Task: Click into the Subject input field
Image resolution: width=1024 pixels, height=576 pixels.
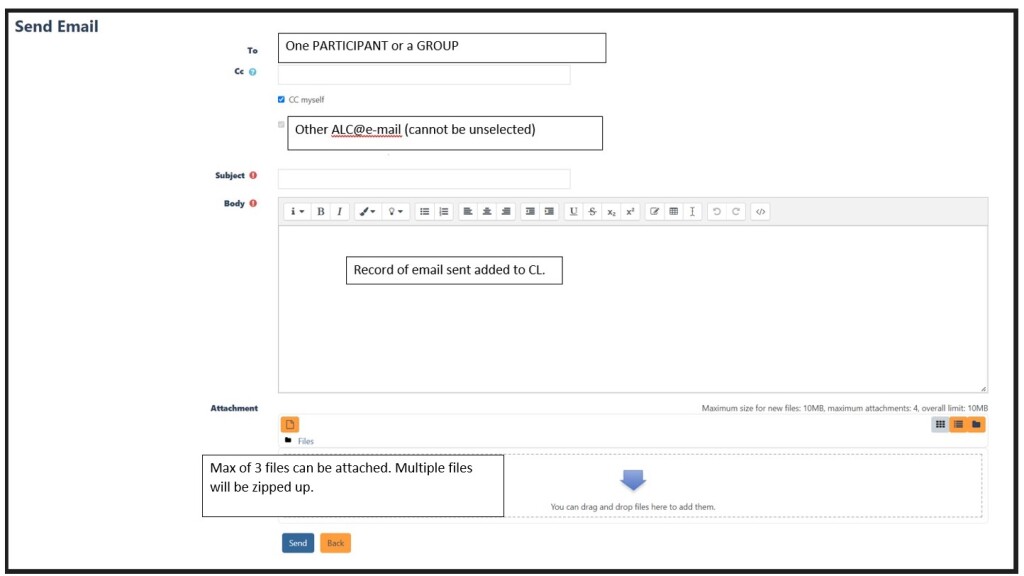Action: coord(424,179)
